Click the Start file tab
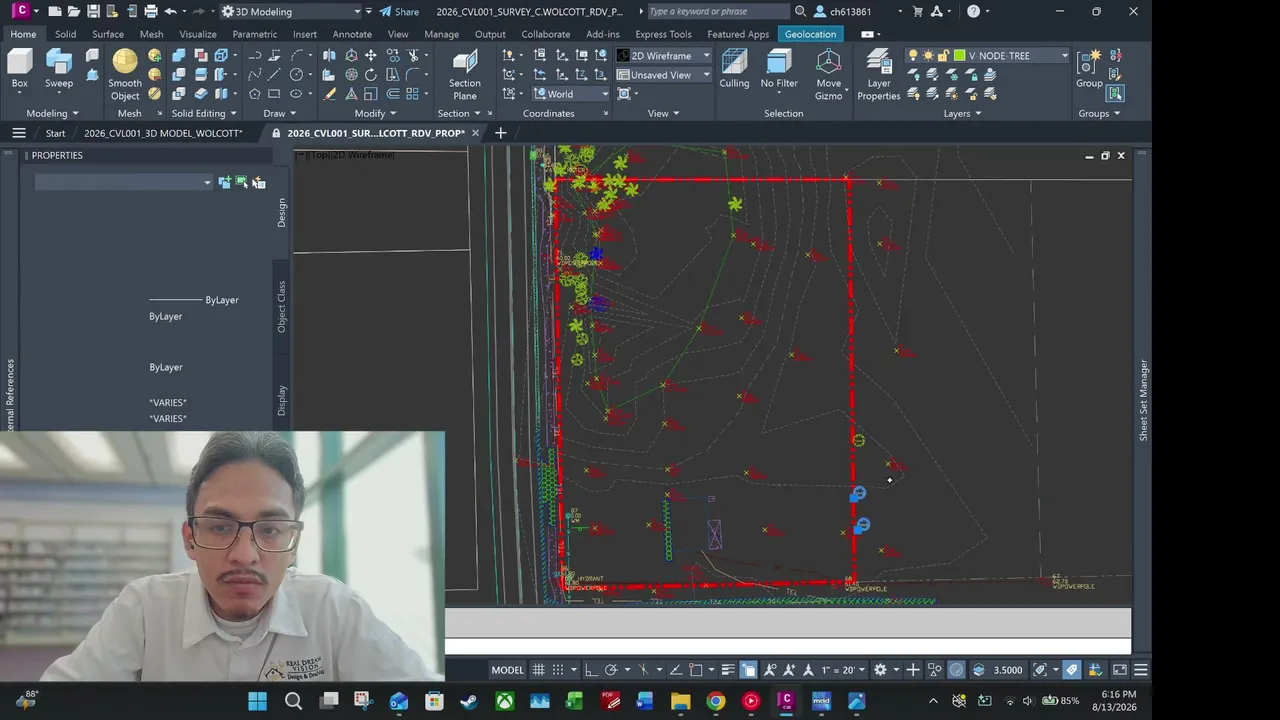Viewport: 1280px width, 720px height. tap(55, 133)
